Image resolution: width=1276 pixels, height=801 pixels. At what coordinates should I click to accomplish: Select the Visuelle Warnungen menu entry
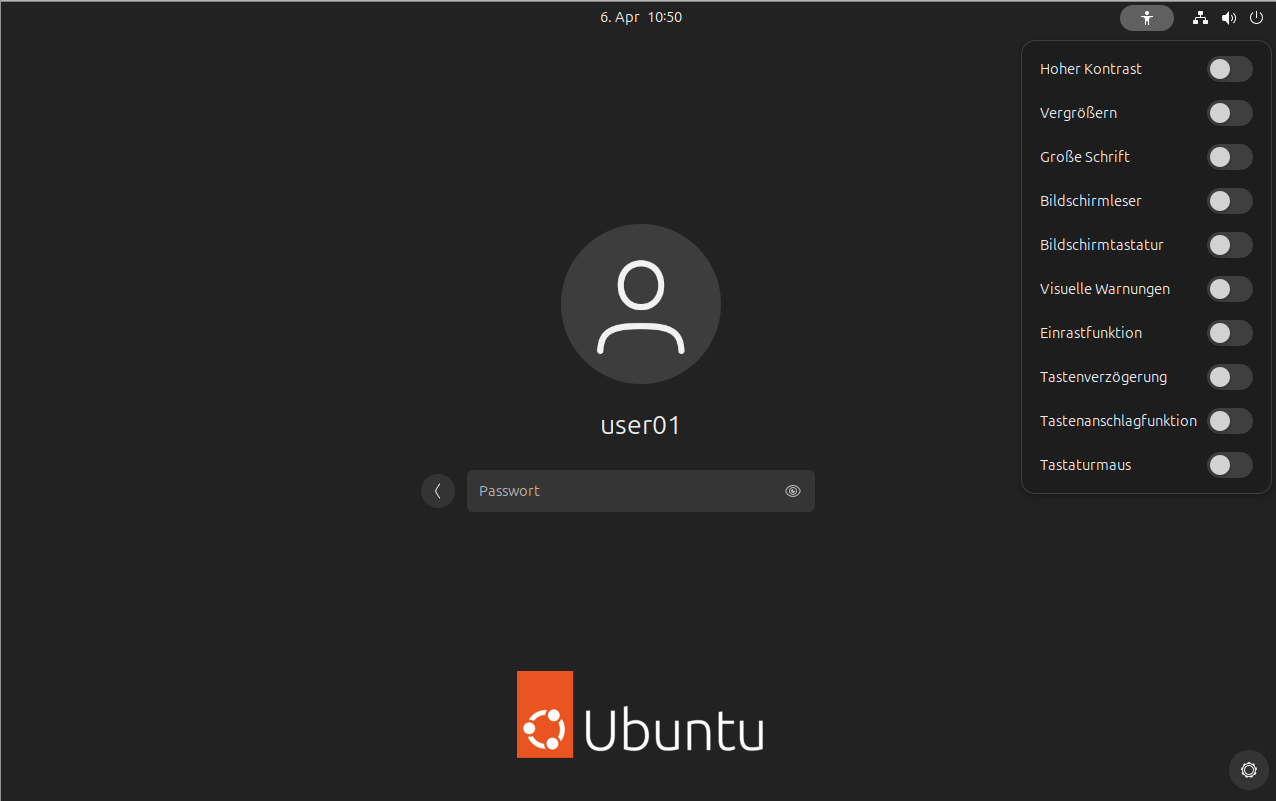1105,289
